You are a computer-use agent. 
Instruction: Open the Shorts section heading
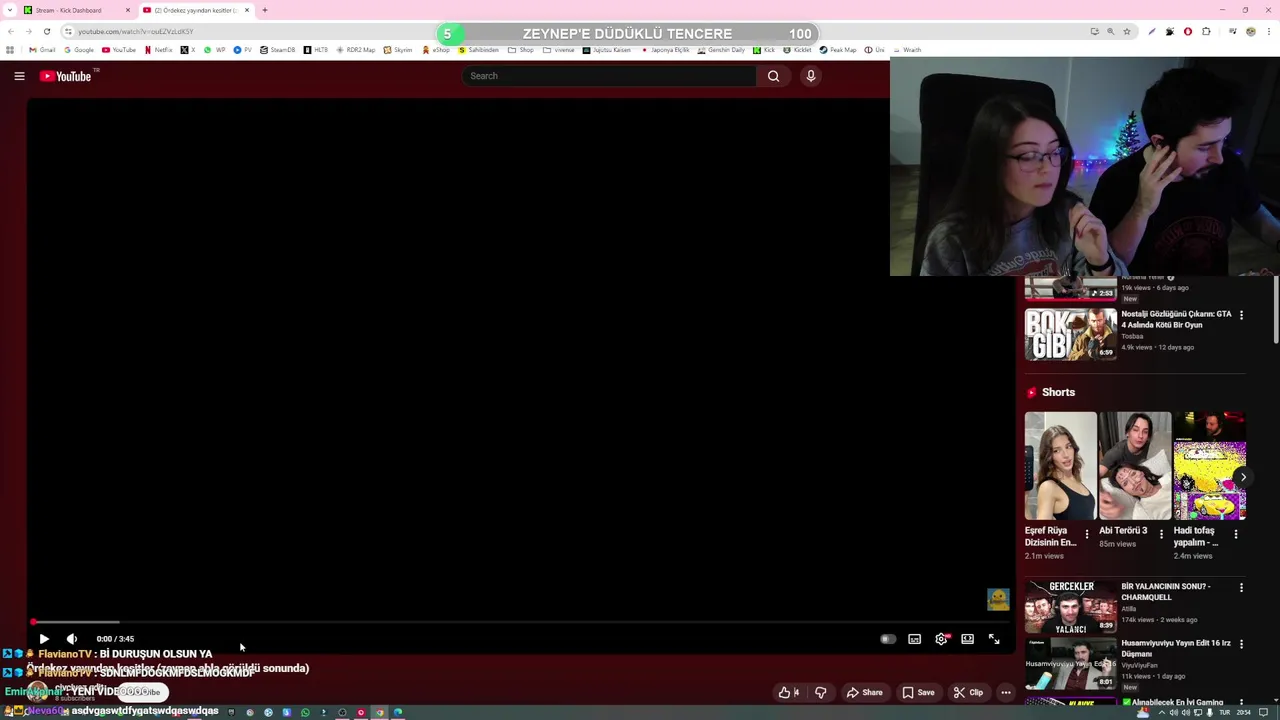1058,393
